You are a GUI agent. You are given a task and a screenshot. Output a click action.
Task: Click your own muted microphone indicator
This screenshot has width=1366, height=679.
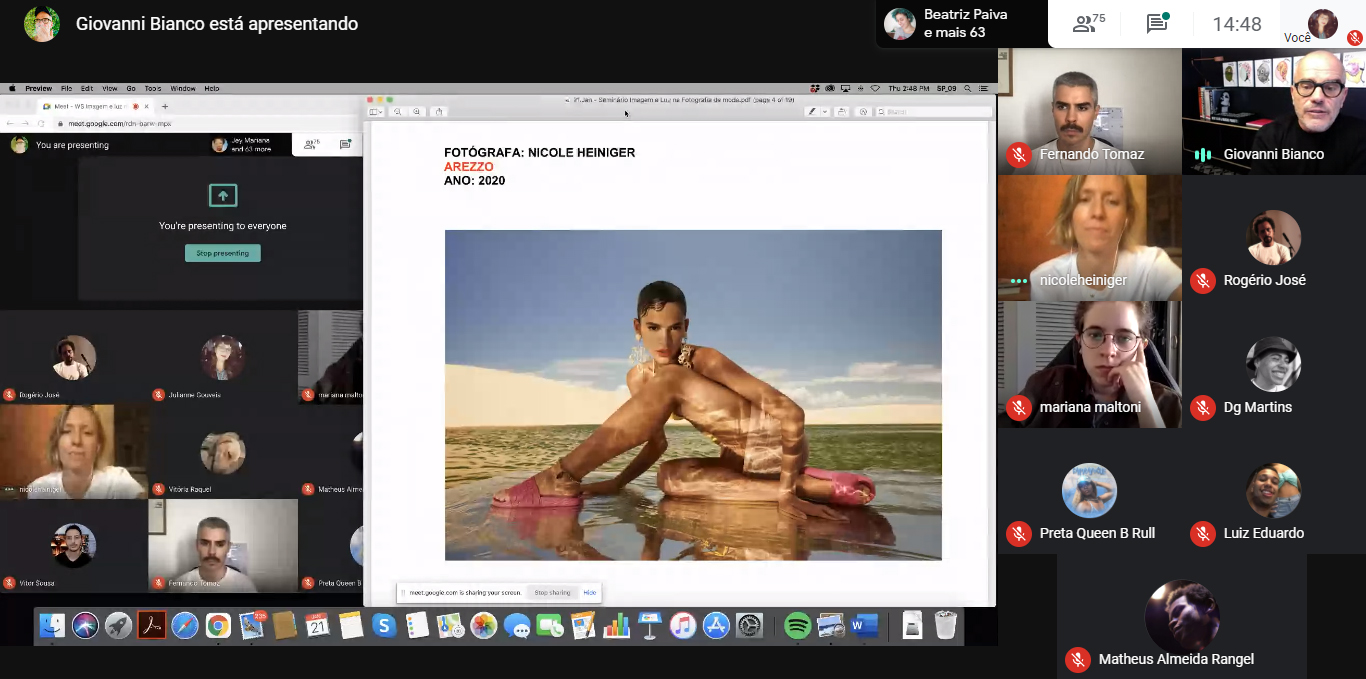point(1354,38)
